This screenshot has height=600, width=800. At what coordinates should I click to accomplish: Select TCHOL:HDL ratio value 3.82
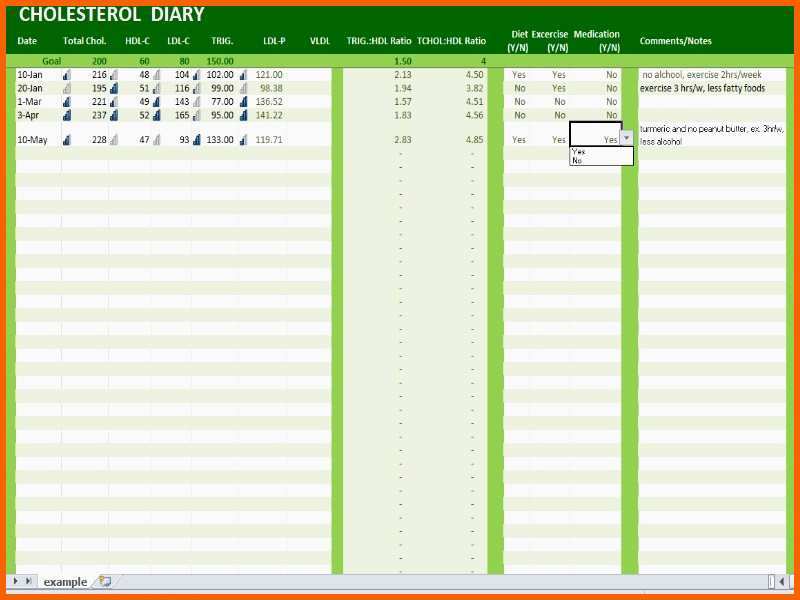point(474,88)
